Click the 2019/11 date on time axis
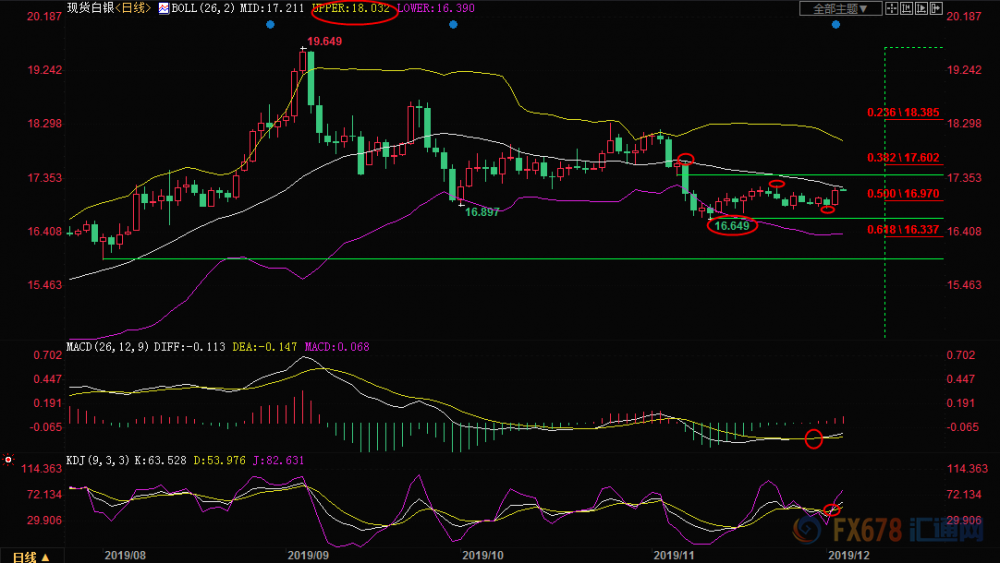 (673, 555)
